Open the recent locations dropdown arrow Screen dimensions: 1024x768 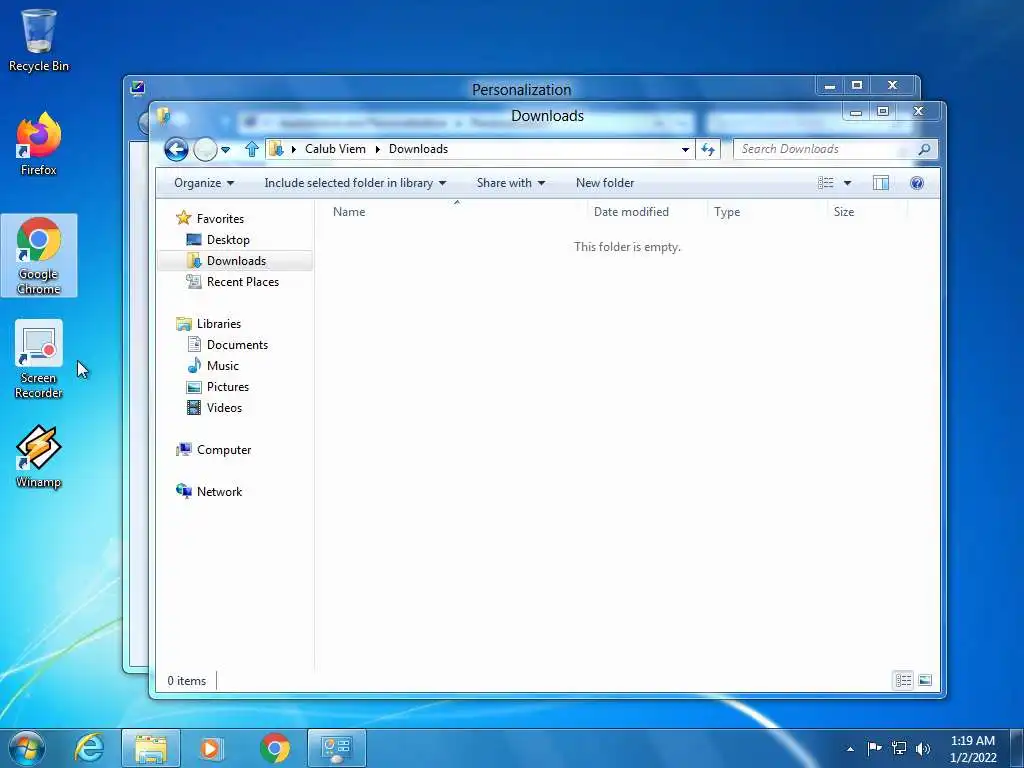tap(225, 150)
